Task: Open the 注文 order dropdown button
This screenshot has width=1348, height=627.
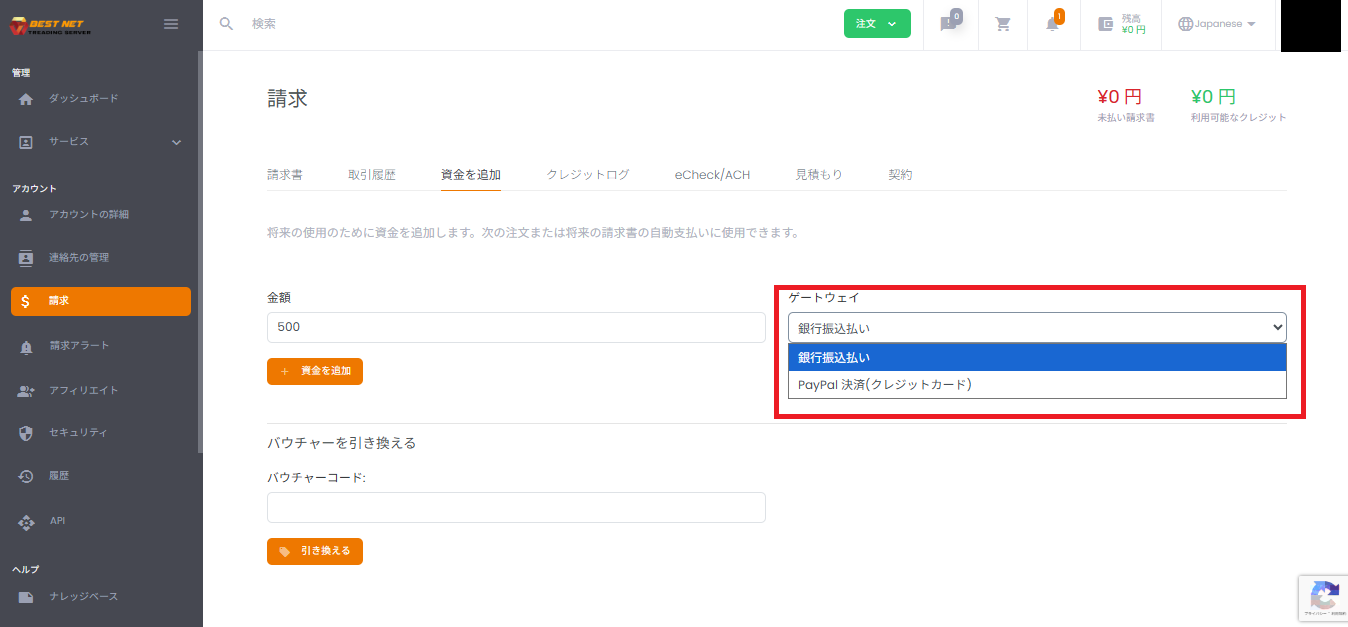Action: pos(877,23)
